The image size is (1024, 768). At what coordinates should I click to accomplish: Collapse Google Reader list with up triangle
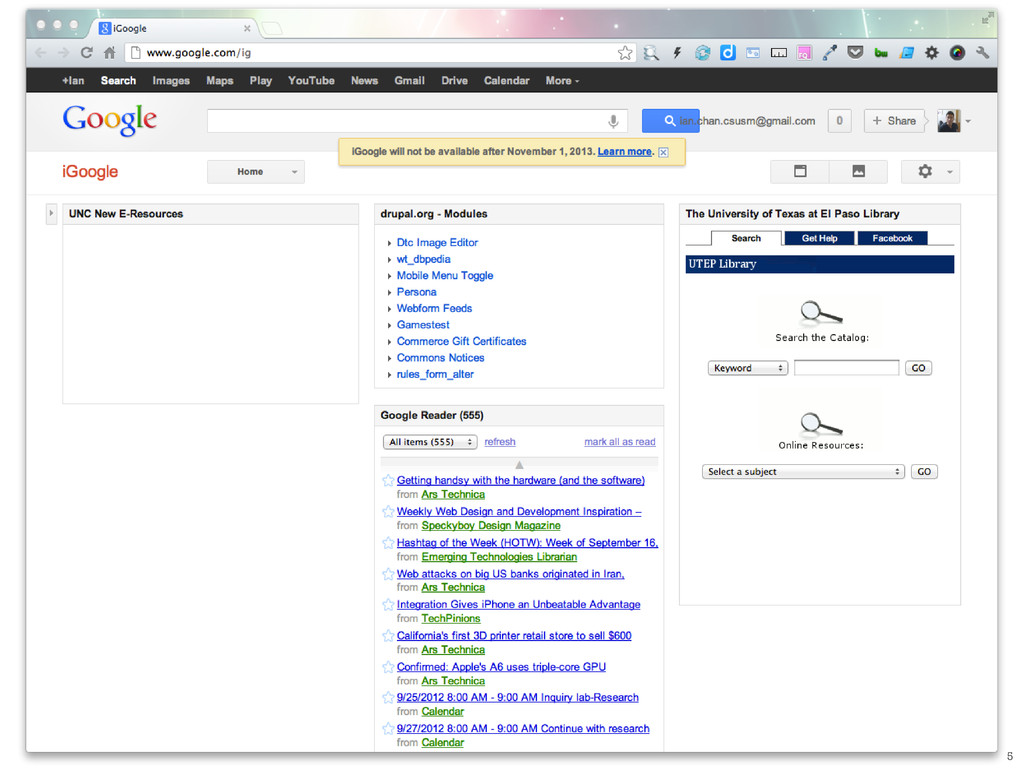[519, 465]
